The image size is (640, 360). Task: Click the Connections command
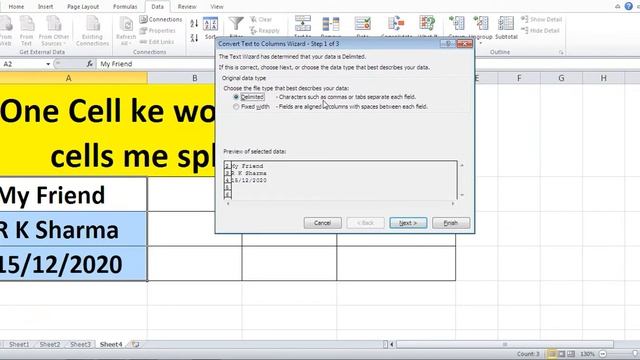161,19
